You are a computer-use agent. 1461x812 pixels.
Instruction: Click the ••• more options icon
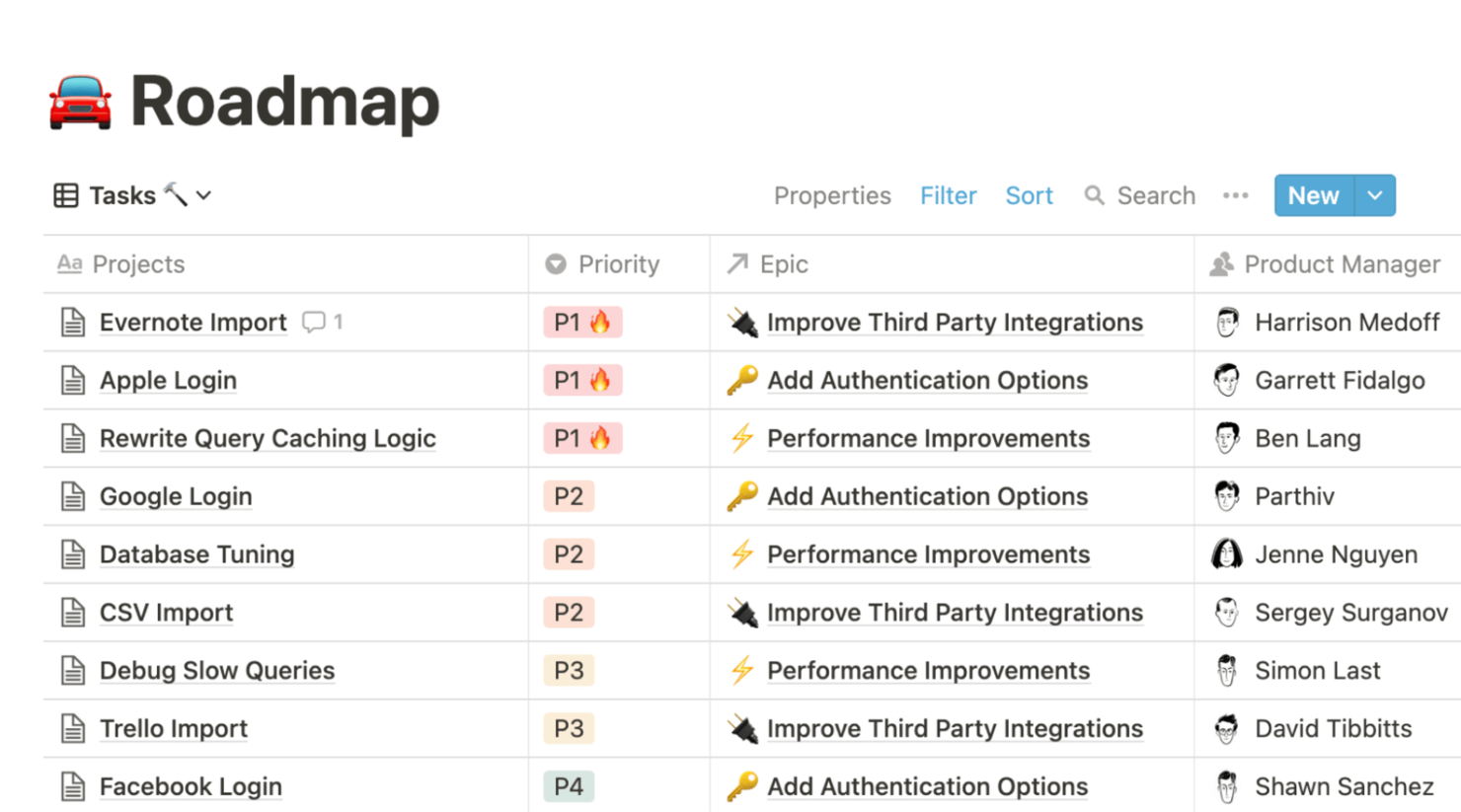point(1235,196)
